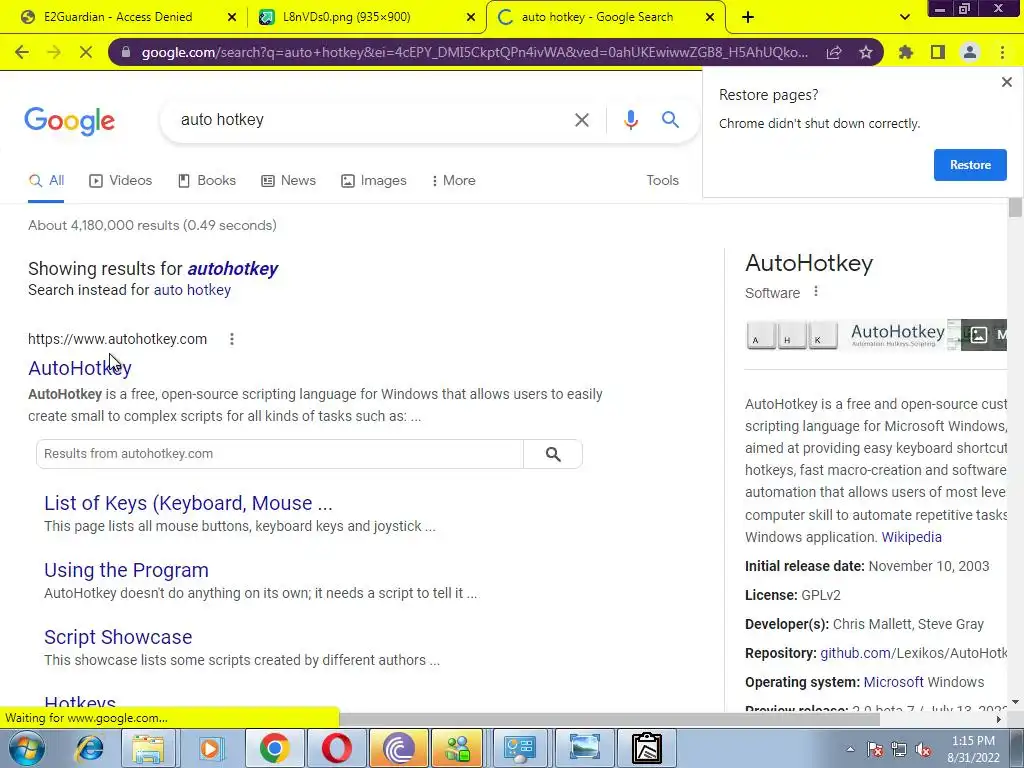Dismiss the Restore pages popup
This screenshot has height=768, width=1024.
tap(1006, 82)
